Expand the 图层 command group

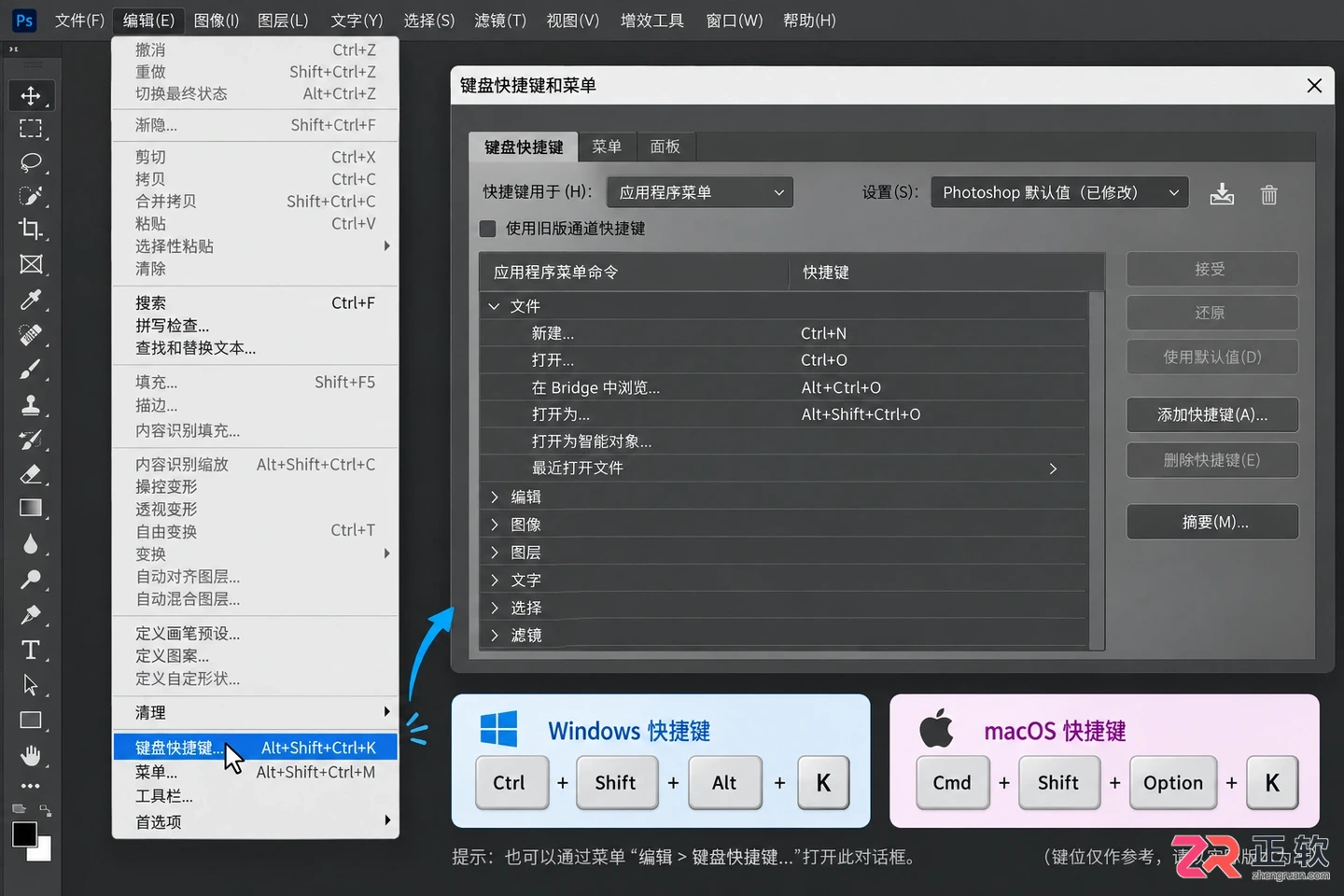pos(495,553)
